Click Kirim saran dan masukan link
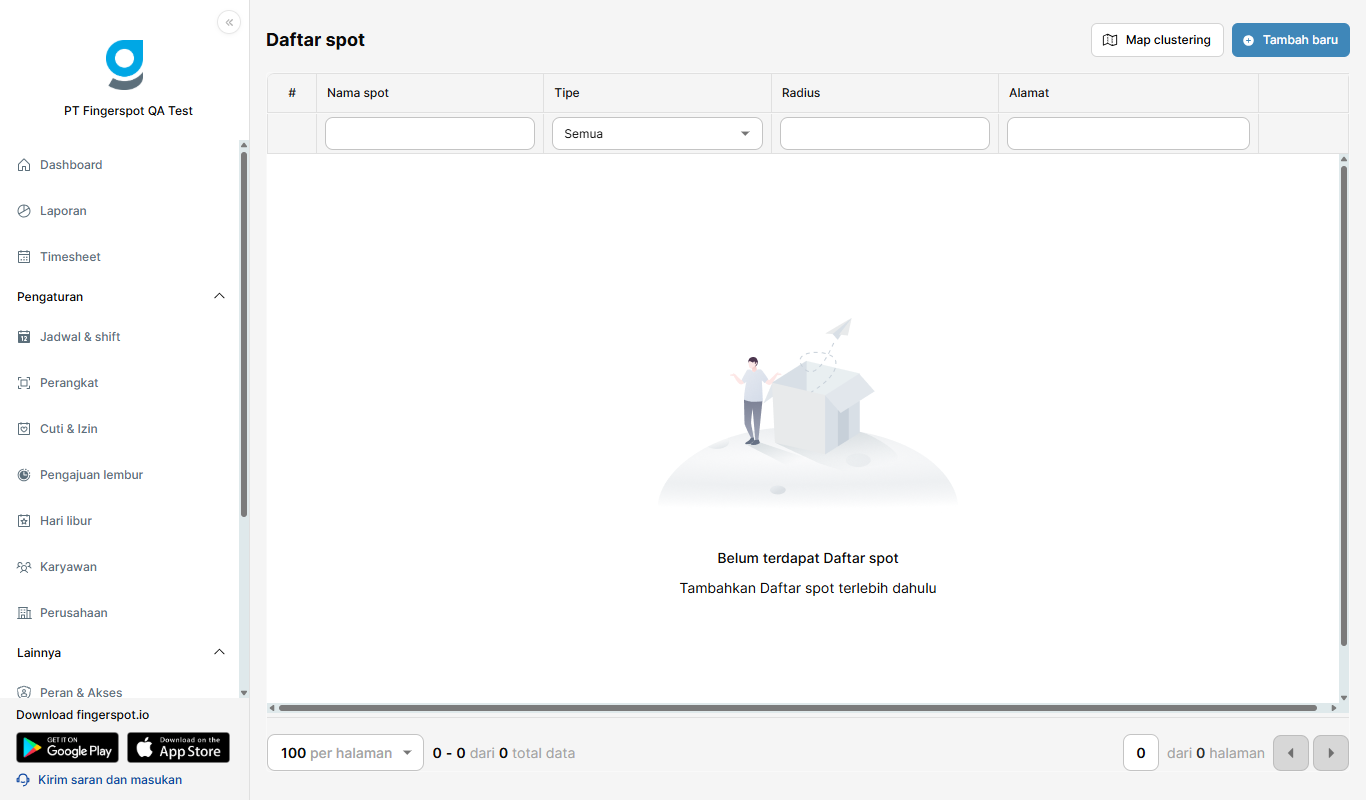 (110, 780)
